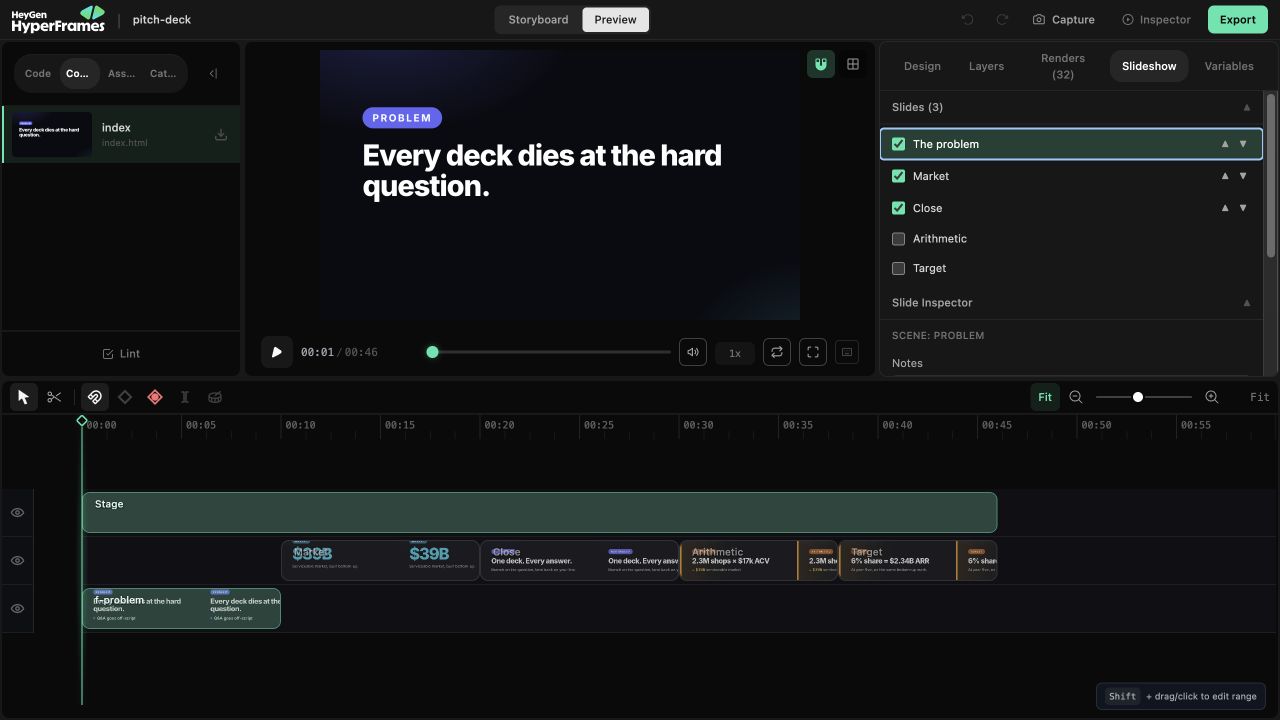
Task: Select the text cursor I-beam tool
Action: point(185,397)
